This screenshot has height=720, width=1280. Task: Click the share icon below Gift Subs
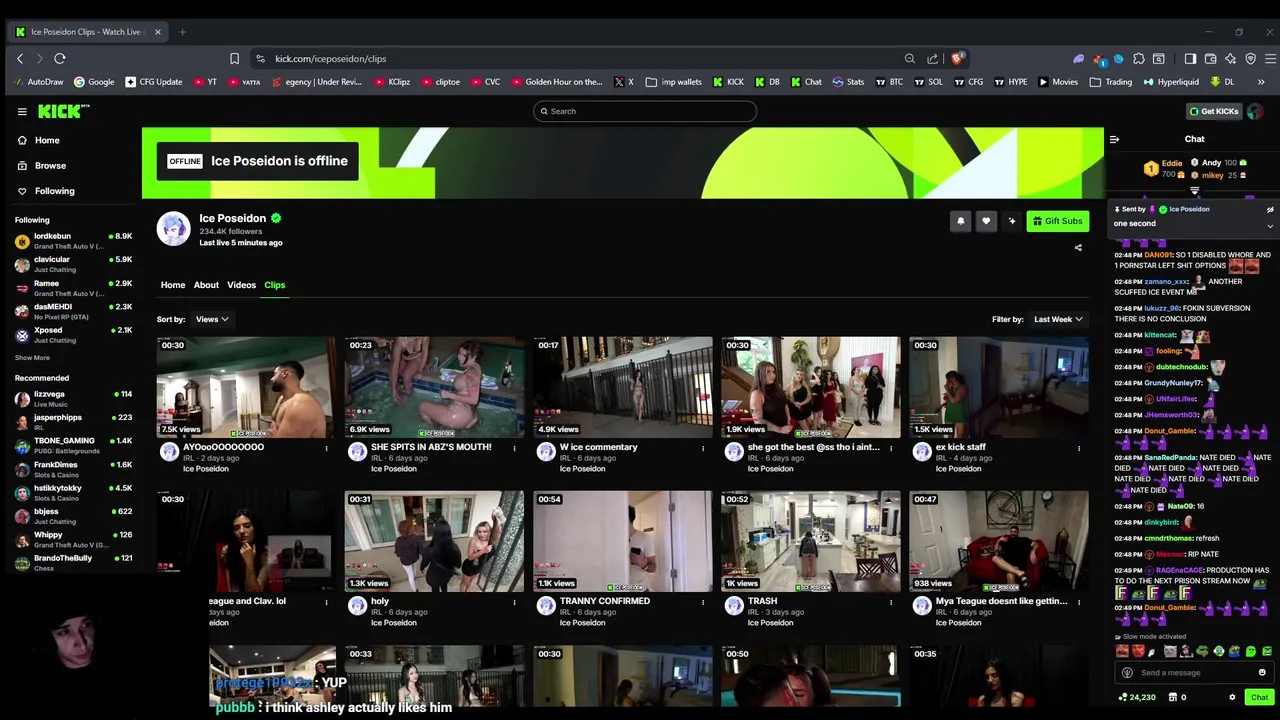(x=1078, y=247)
